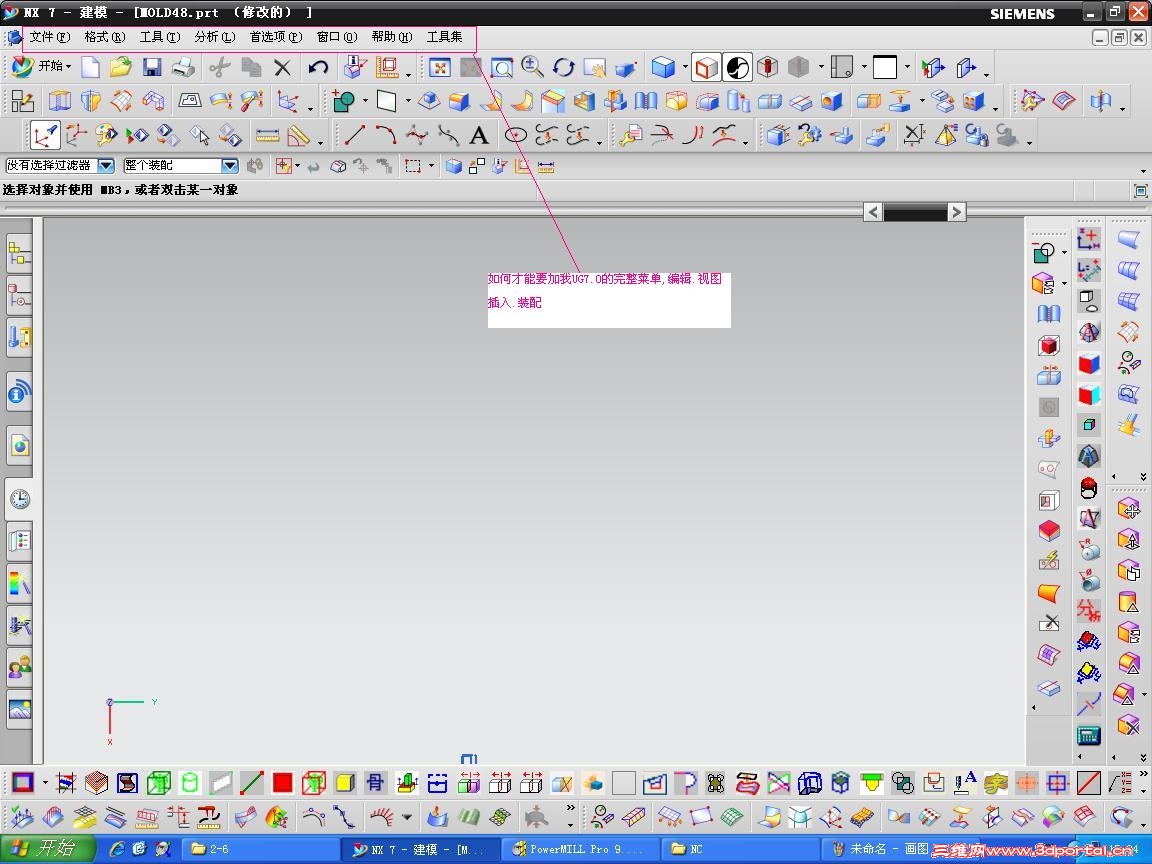Click the rectangle selection marquee icon
Image resolution: width=1152 pixels, height=864 pixels.
413,166
